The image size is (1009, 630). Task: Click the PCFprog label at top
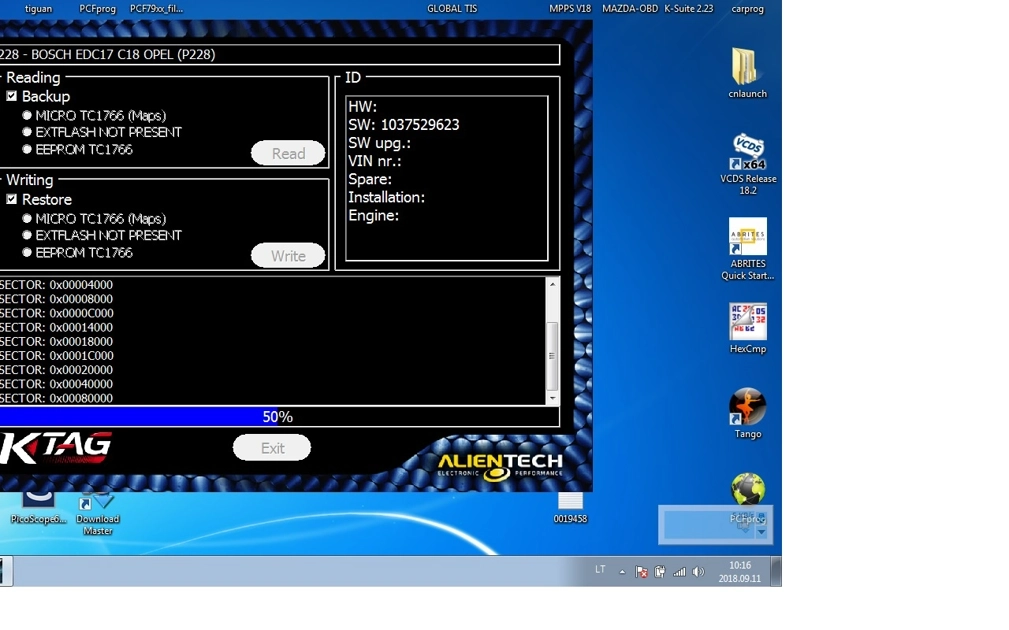click(x=97, y=9)
